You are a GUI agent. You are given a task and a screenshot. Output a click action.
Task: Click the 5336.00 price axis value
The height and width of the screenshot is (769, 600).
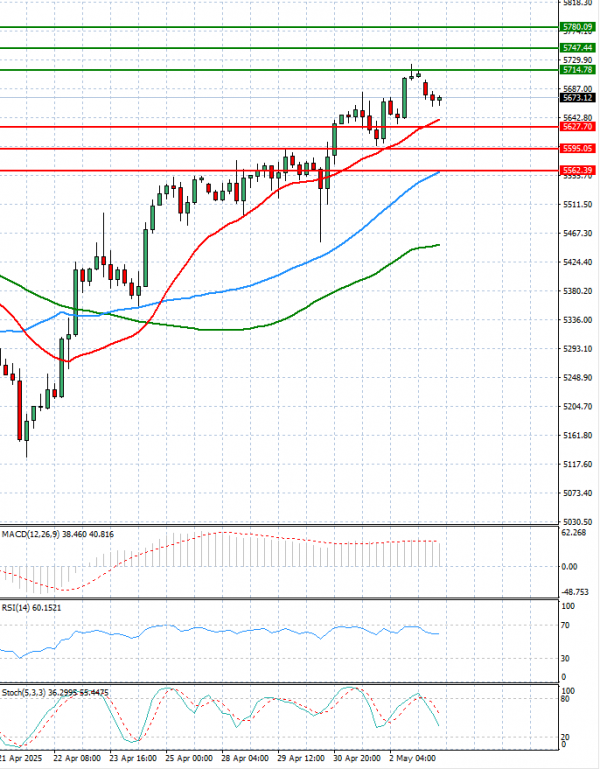coord(577,320)
